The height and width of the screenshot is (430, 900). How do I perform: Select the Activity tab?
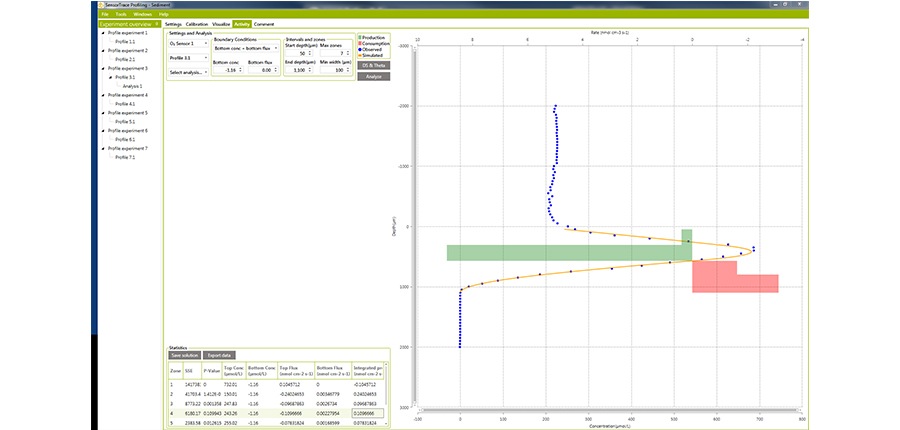[x=242, y=24]
